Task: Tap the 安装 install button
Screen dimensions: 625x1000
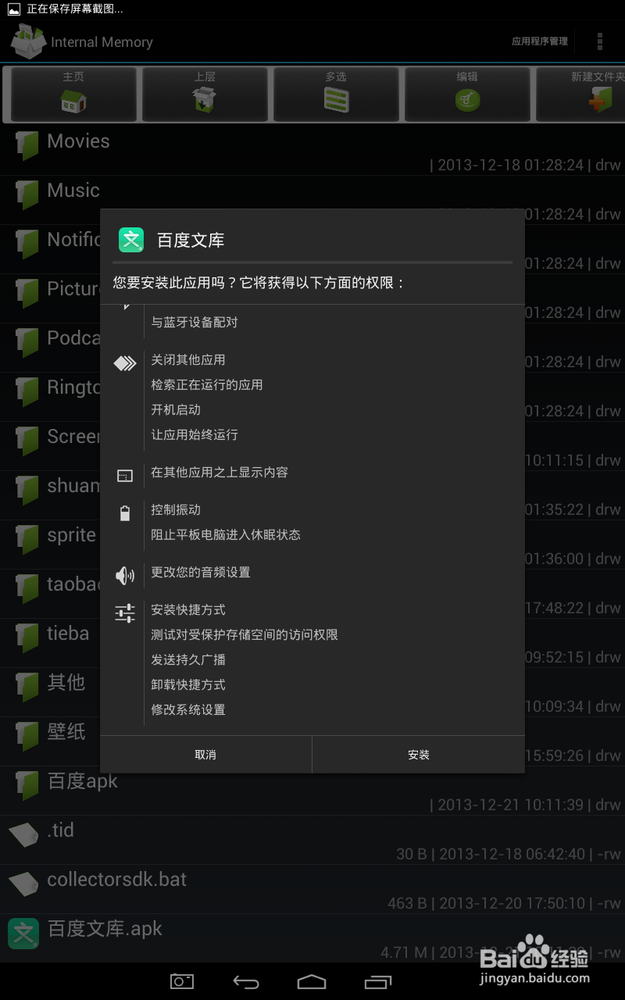Action: [418, 754]
